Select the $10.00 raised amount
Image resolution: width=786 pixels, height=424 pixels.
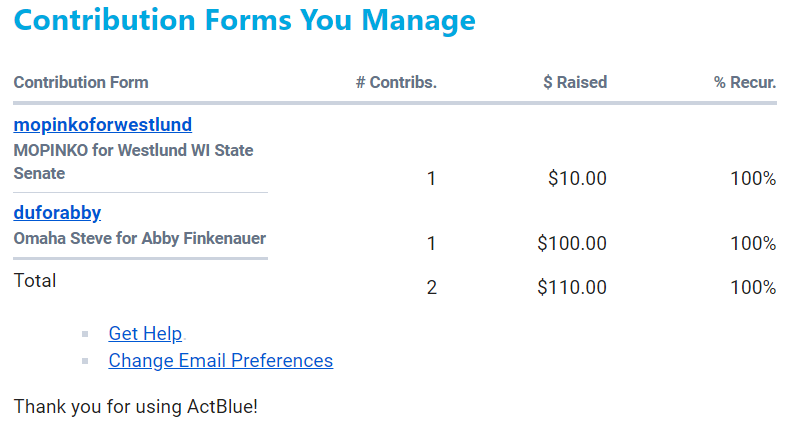(577, 179)
